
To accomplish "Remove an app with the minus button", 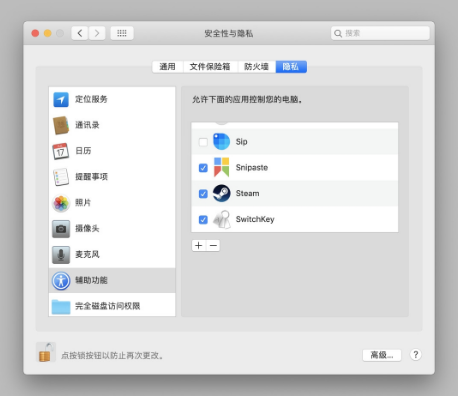I will tap(213, 246).
